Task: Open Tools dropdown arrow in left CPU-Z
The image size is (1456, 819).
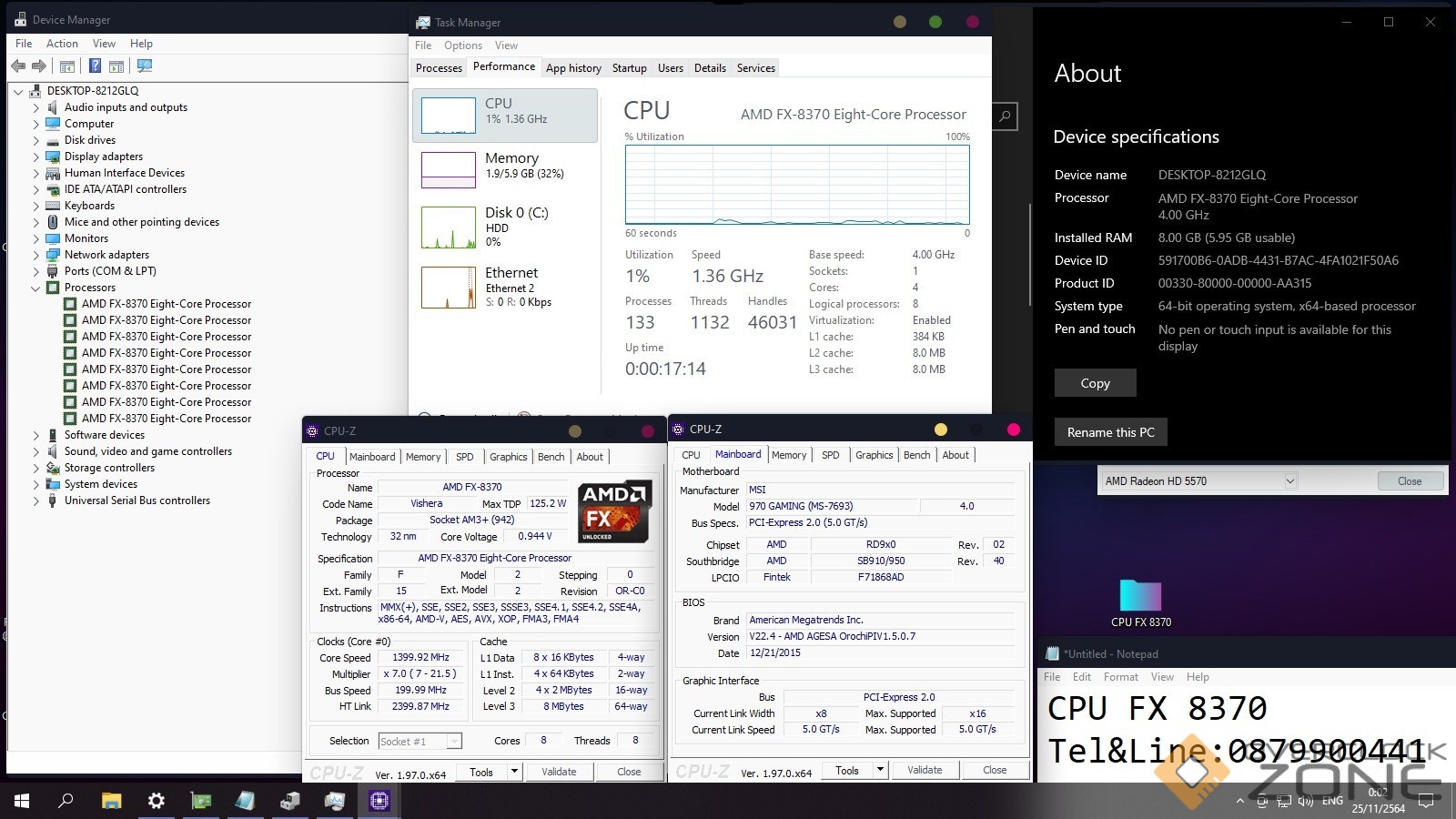Action: (514, 772)
